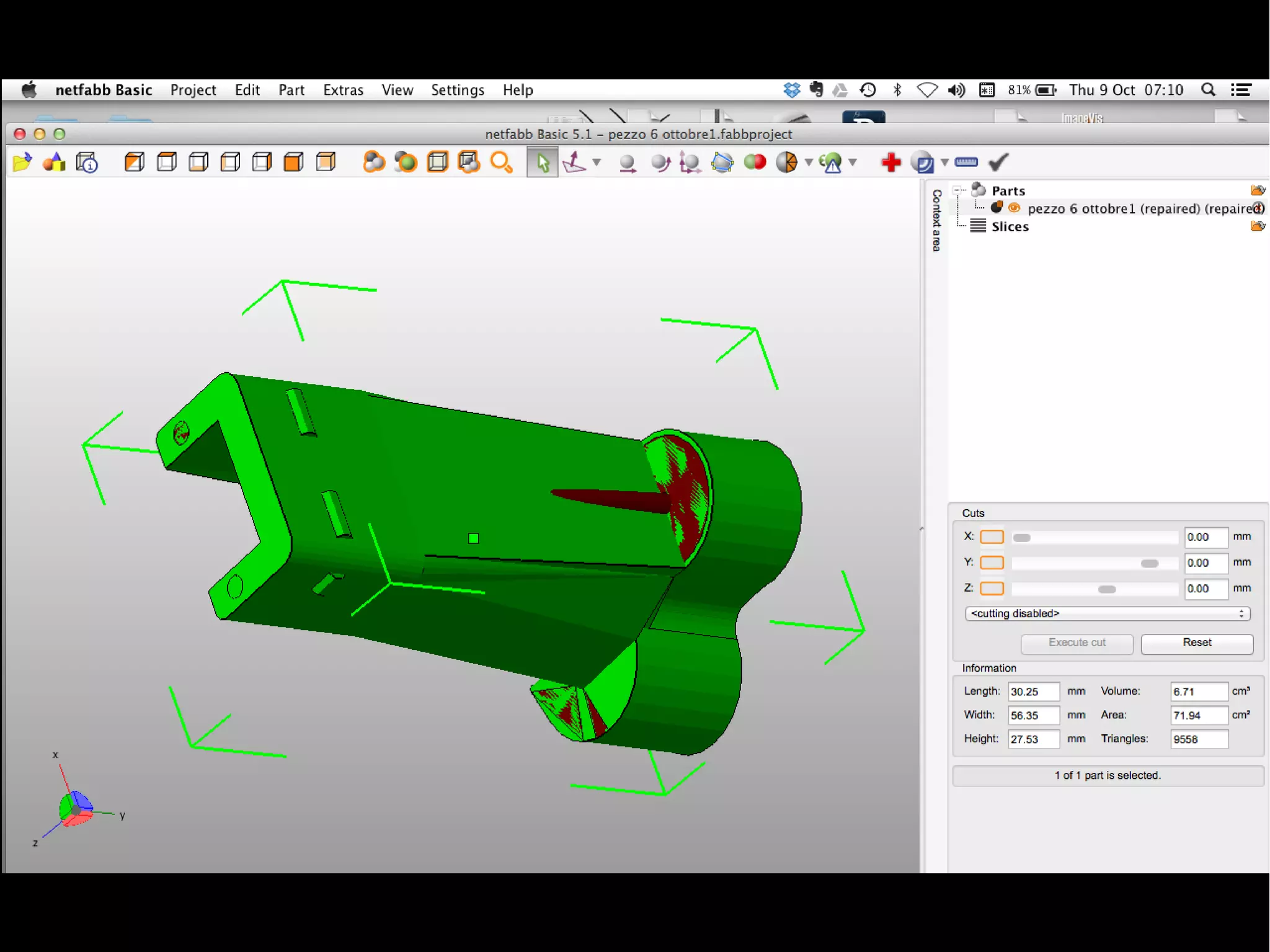Viewport: 1270px width, 952px height.
Task: Open repair with the red cross icon
Action: [890, 162]
